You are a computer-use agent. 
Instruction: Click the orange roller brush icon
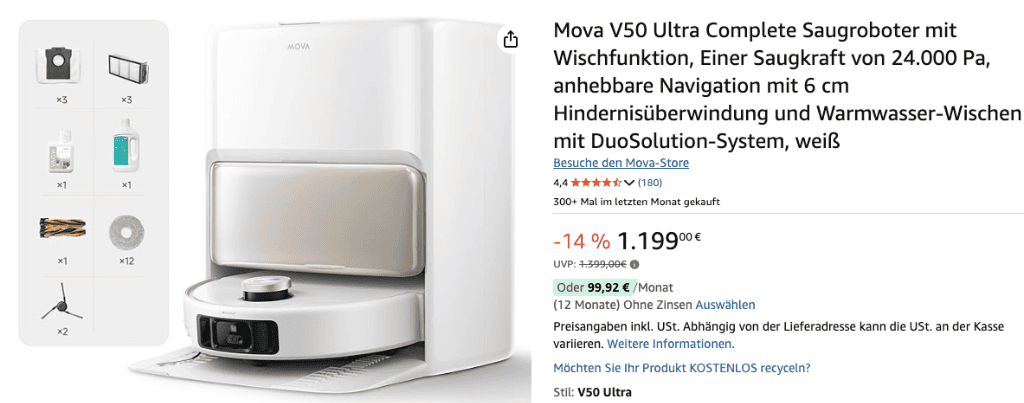(61, 228)
